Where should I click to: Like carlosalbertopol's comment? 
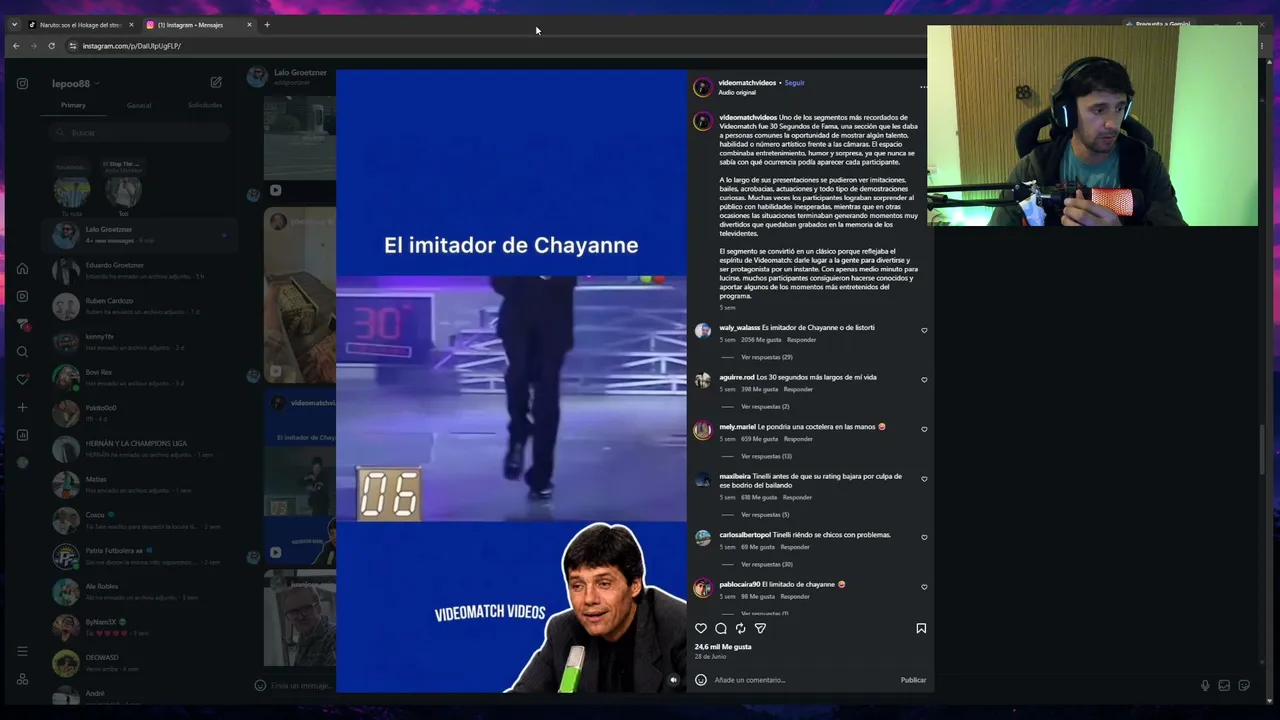tap(924, 537)
